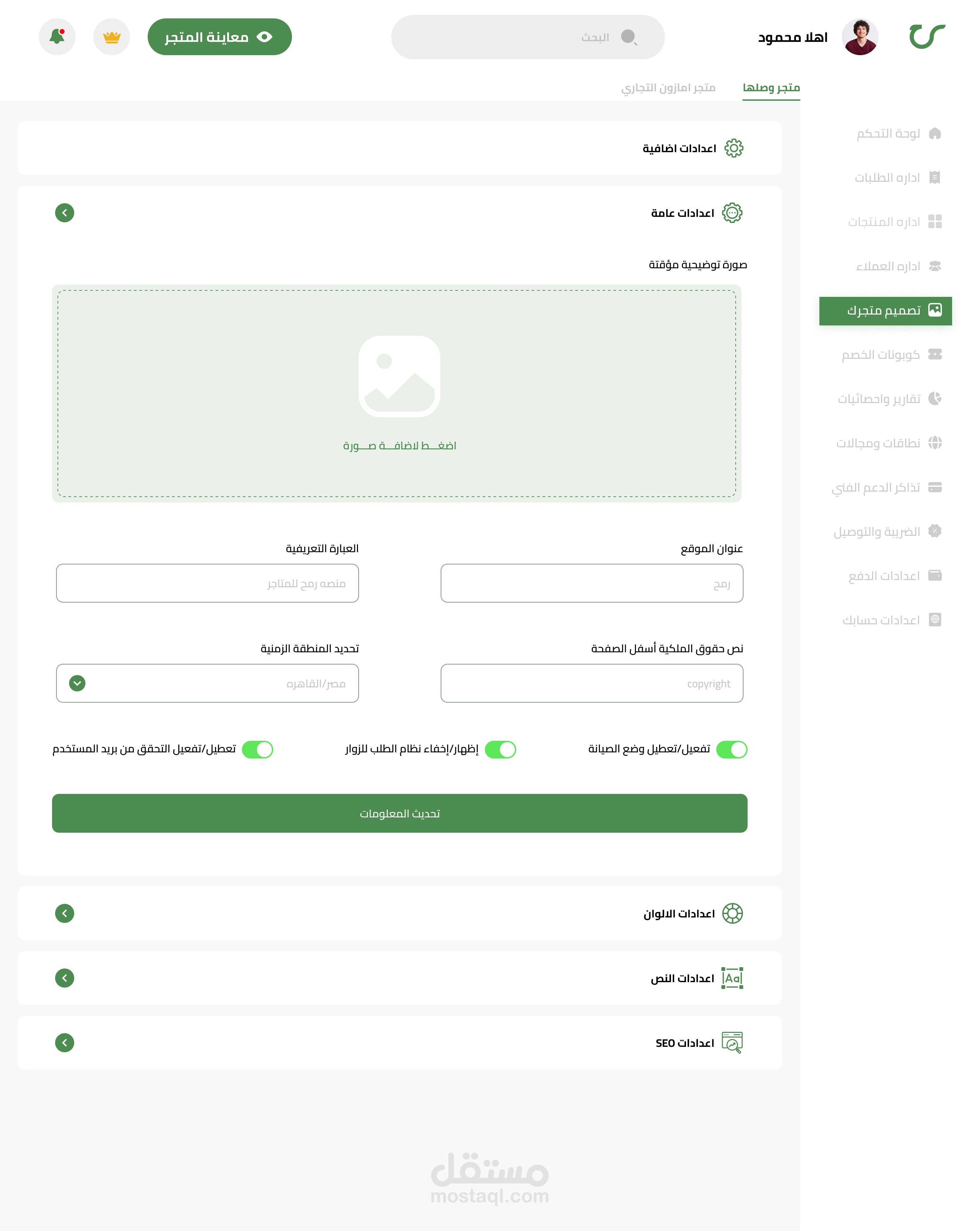Toggle the maintenance mode (وضع الصيانة) switch

732,749
